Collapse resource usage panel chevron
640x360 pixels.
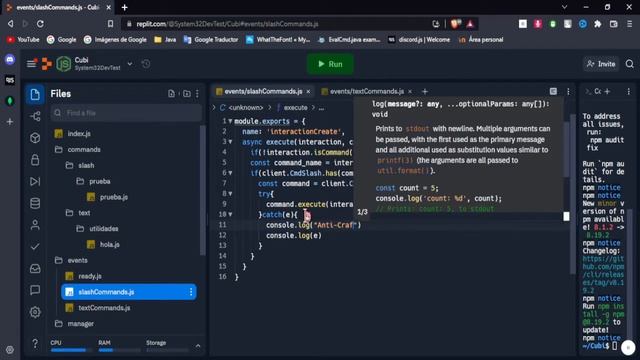[198, 346]
